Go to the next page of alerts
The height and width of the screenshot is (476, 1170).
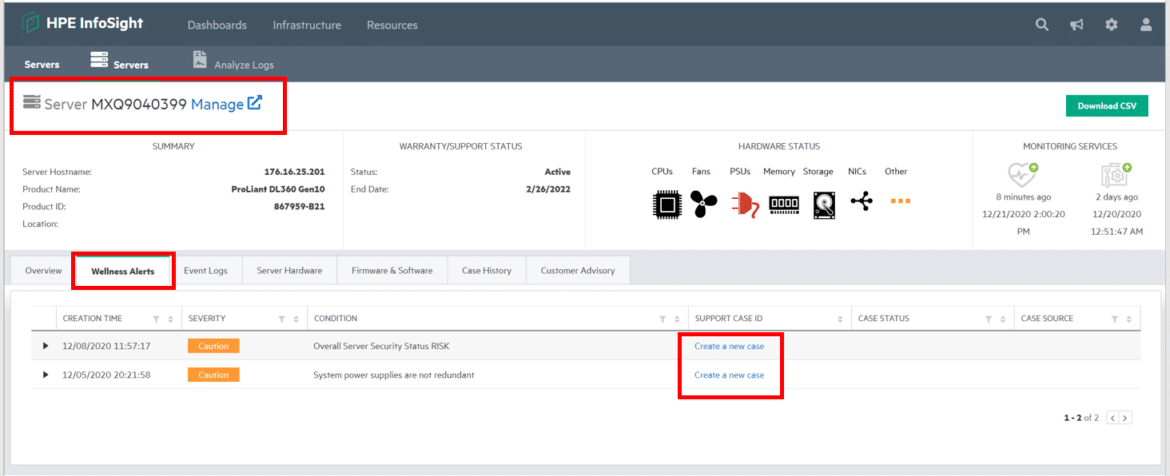[1125, 418]
